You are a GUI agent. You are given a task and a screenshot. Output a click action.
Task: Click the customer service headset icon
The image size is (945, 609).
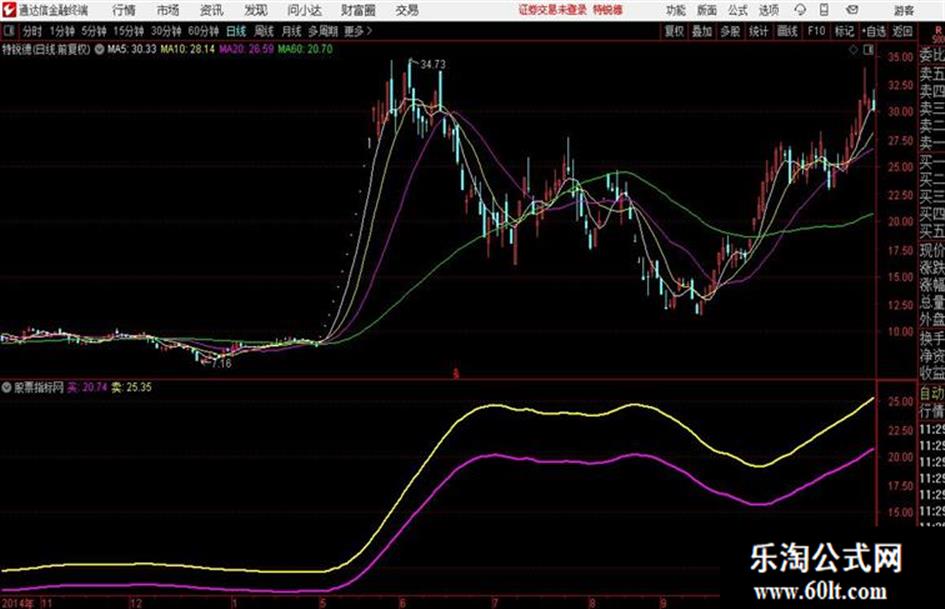800,10
